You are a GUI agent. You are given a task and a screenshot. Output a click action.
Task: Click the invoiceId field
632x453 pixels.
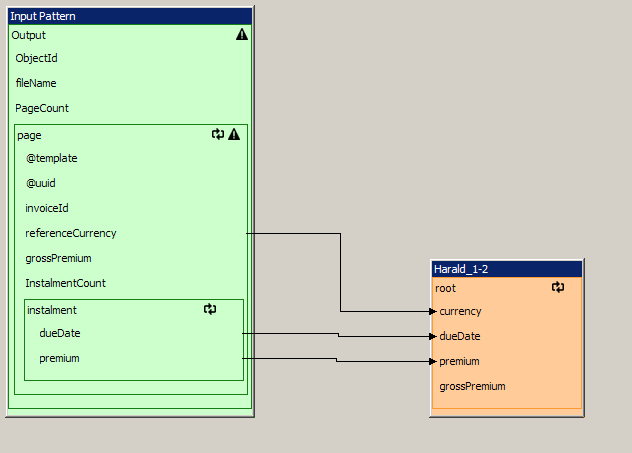pyautogui.click(x=47, y=208)
